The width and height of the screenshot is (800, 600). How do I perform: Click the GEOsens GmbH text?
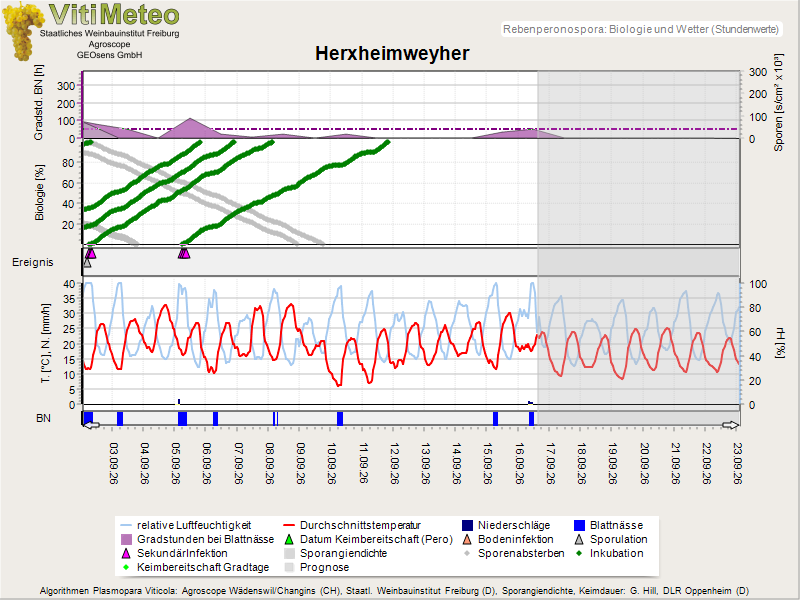pos(110,55)
